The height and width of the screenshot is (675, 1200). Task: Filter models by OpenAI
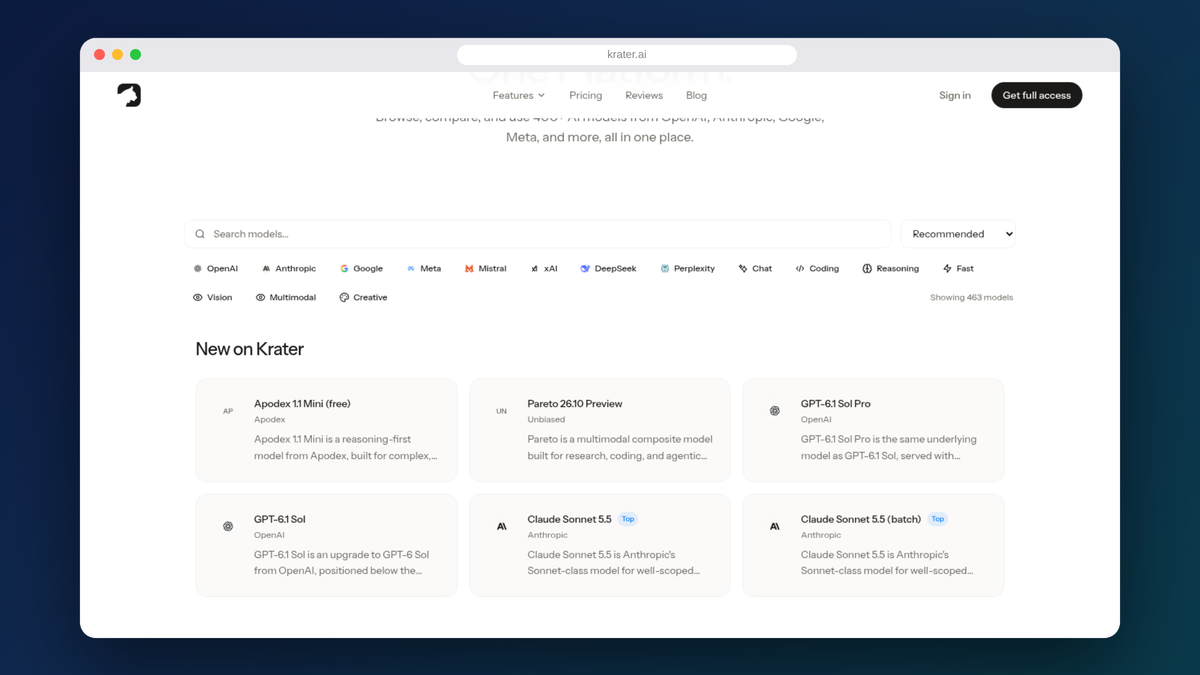click(x=216, y=269)
